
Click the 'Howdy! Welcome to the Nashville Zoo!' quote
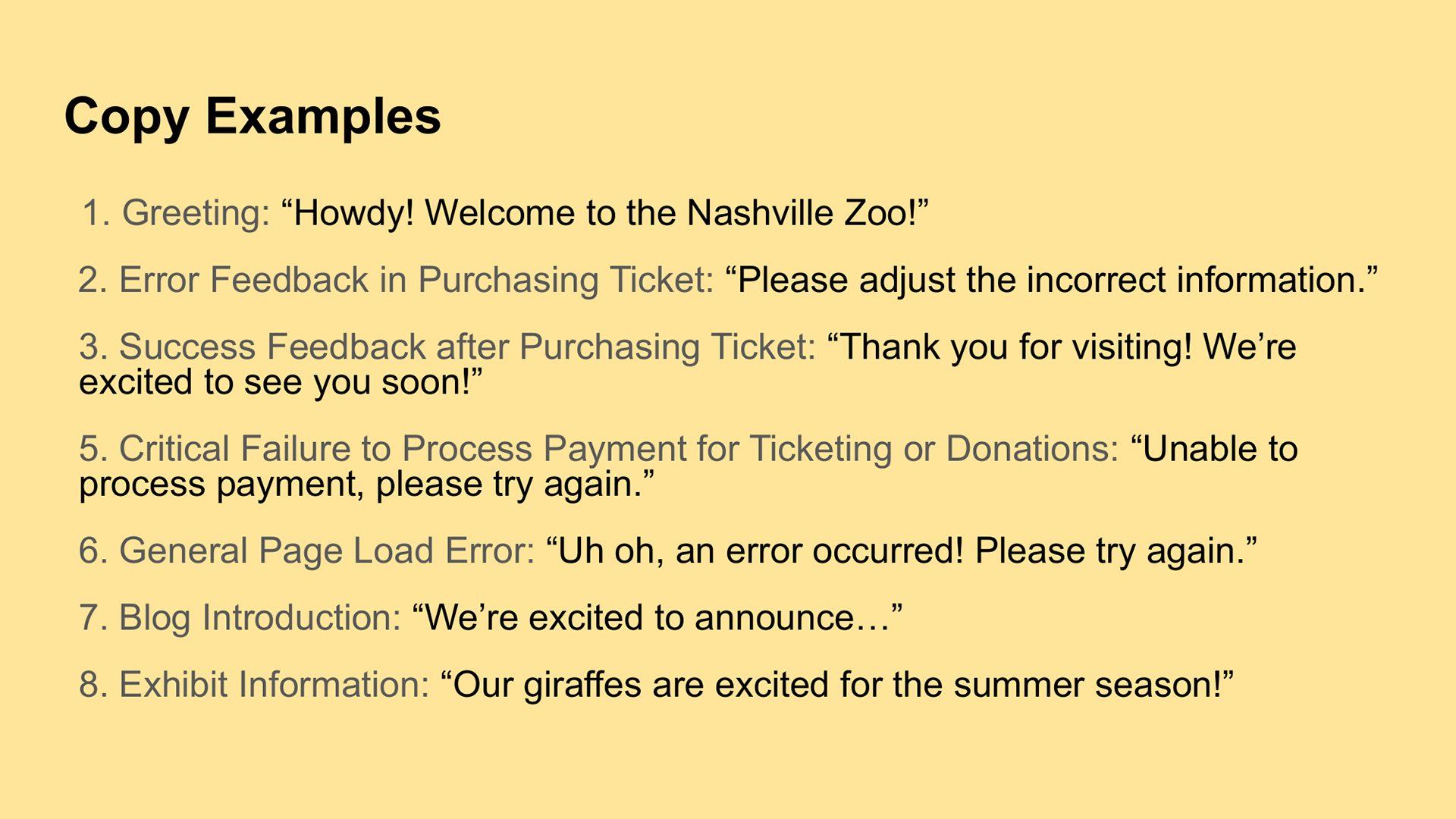pos(604,212)
